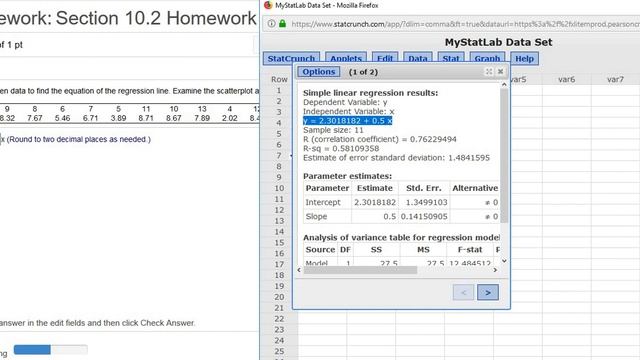Open the Stat menu
This screenshot has width=640, height=360.
[451, 58]
